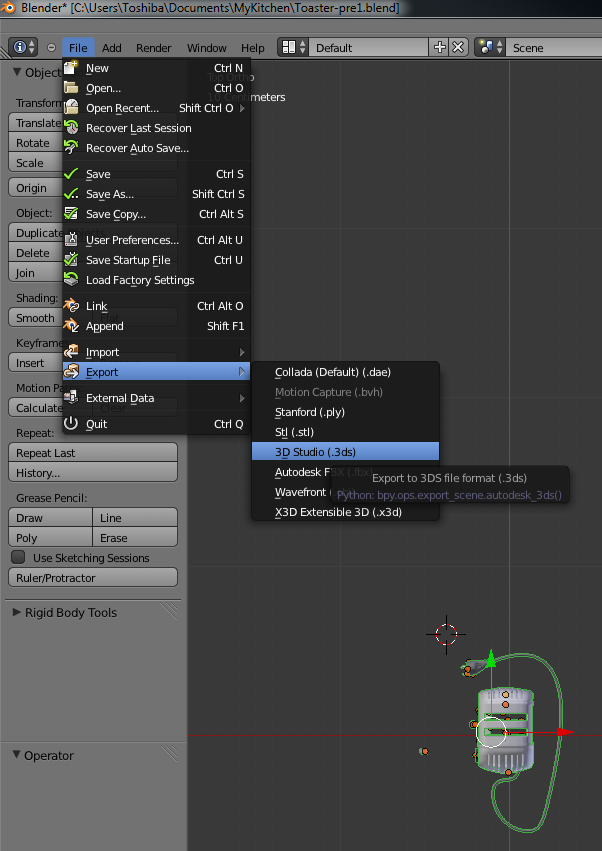Open the Add menu
Viewport: 602px width, 851px height.
(112, 48)
